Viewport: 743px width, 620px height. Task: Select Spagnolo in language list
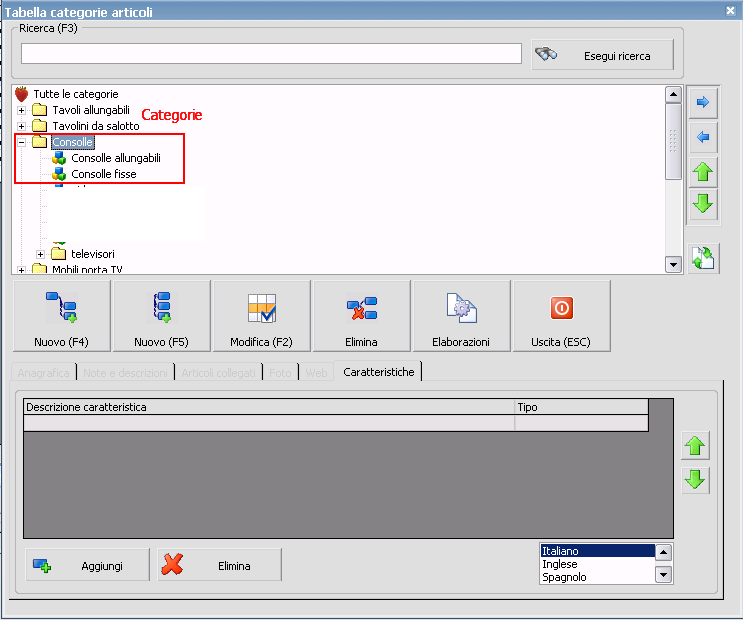[x=598, y=577]
